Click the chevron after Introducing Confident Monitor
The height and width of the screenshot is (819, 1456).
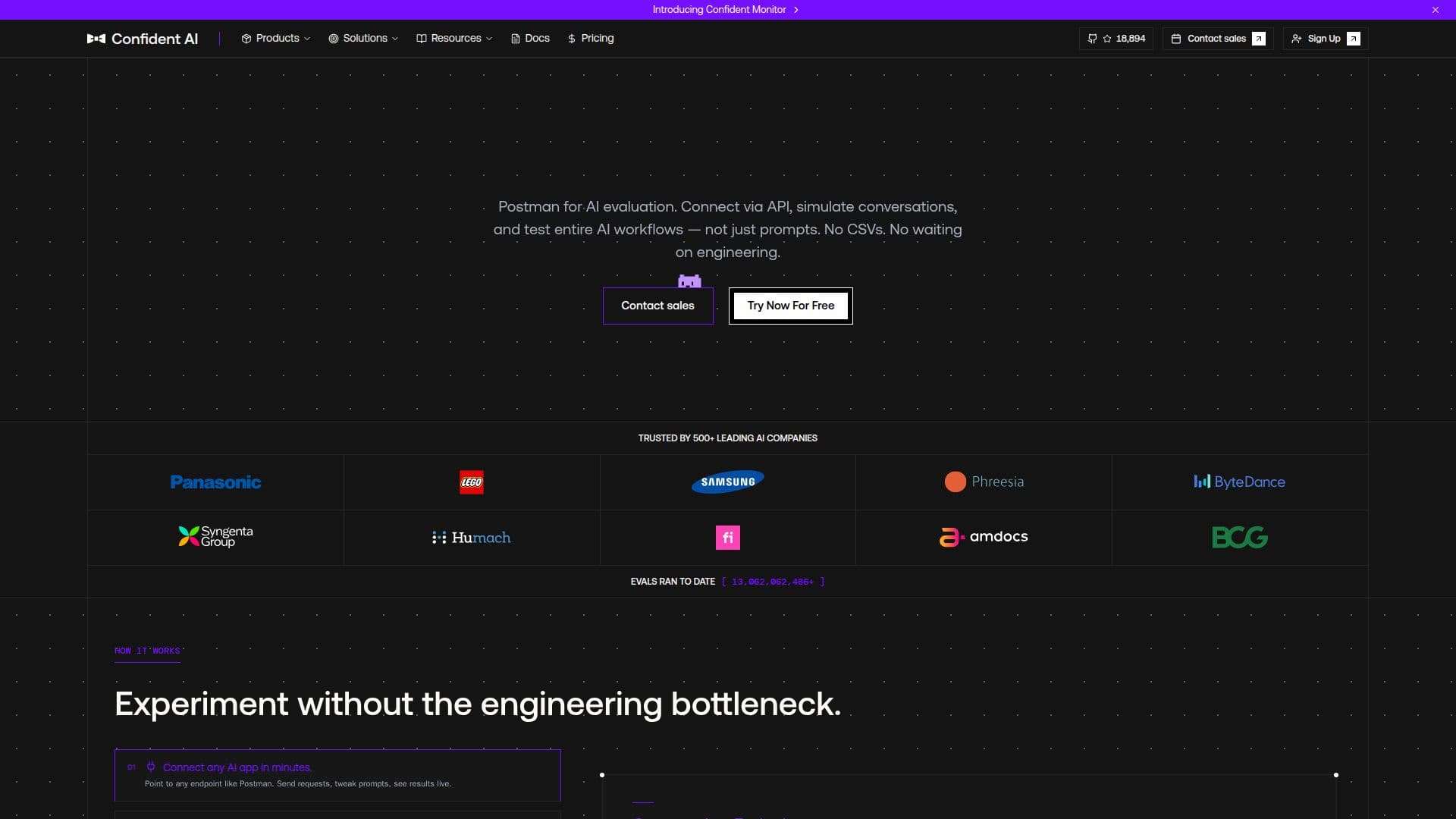[x=796, y=10]
